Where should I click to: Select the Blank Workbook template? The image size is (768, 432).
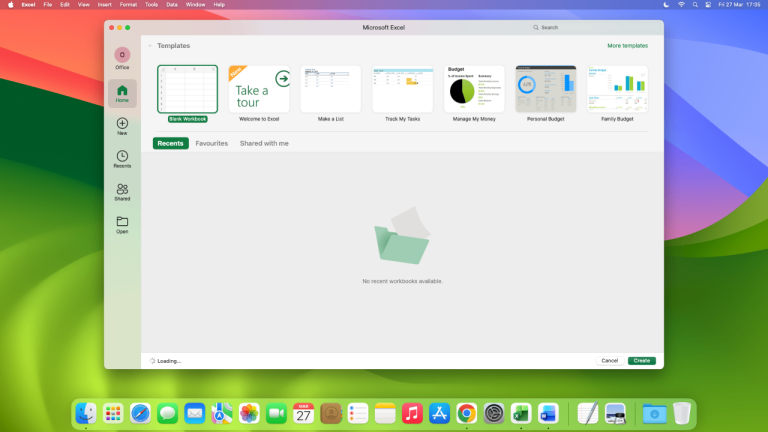[187, 89]
